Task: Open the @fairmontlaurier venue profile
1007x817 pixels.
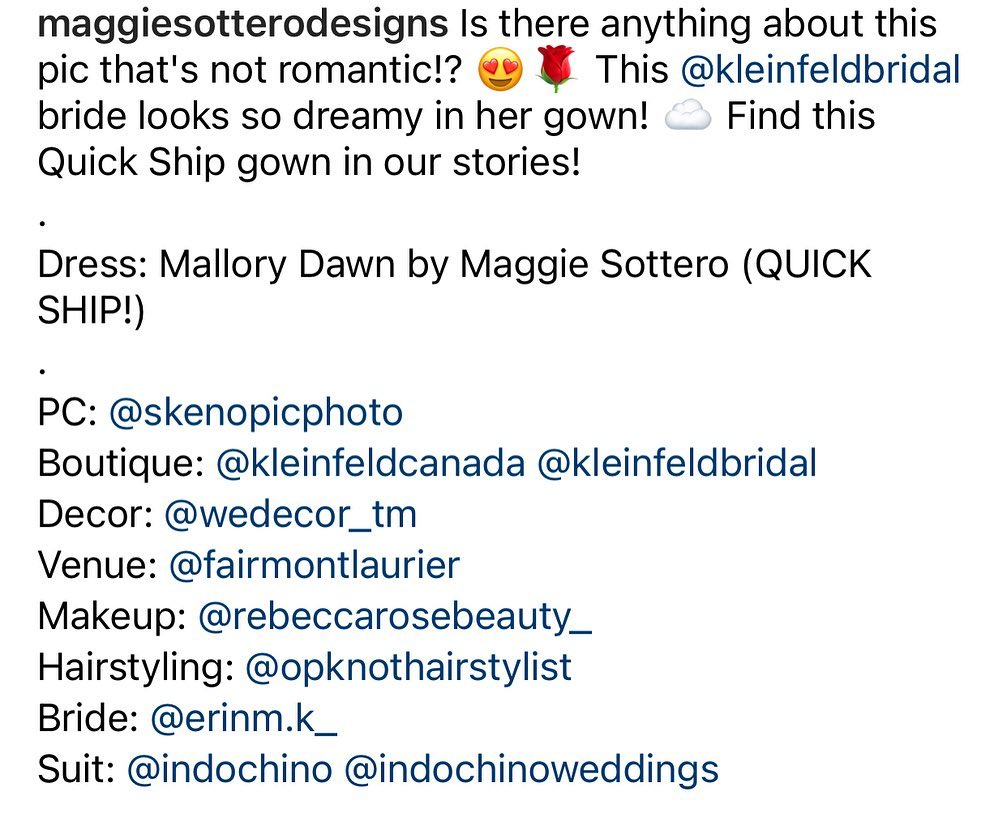Action: pos(315,565)
